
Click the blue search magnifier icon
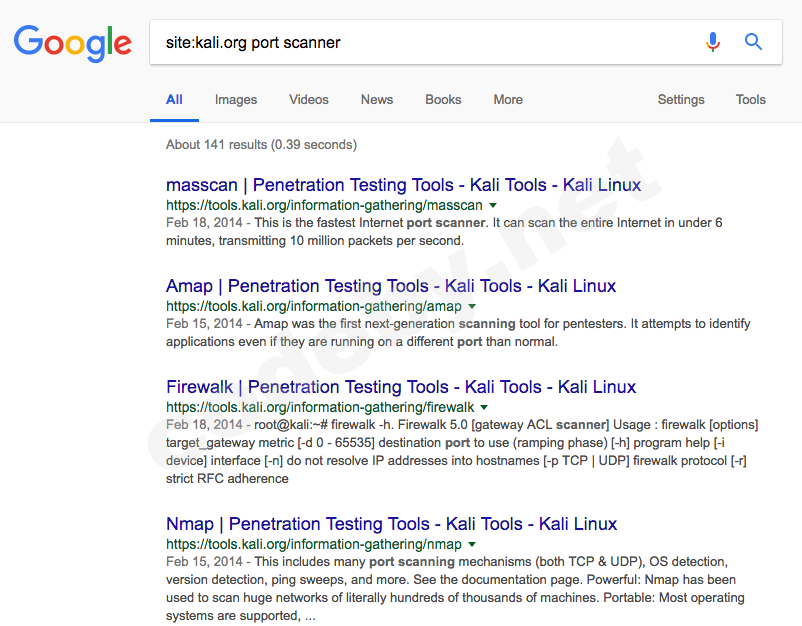[752, 42]
